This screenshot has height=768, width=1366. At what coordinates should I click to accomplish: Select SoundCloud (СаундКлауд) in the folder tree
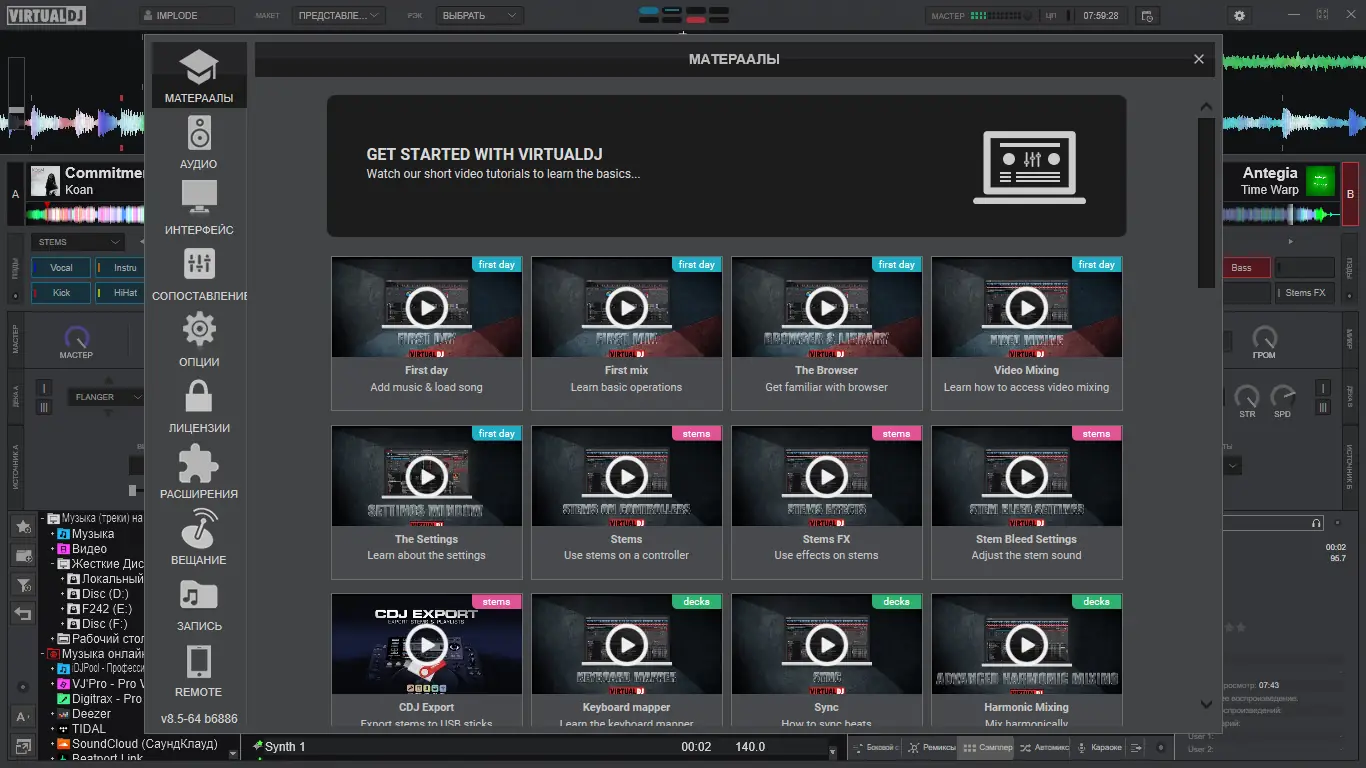[145, 744]
